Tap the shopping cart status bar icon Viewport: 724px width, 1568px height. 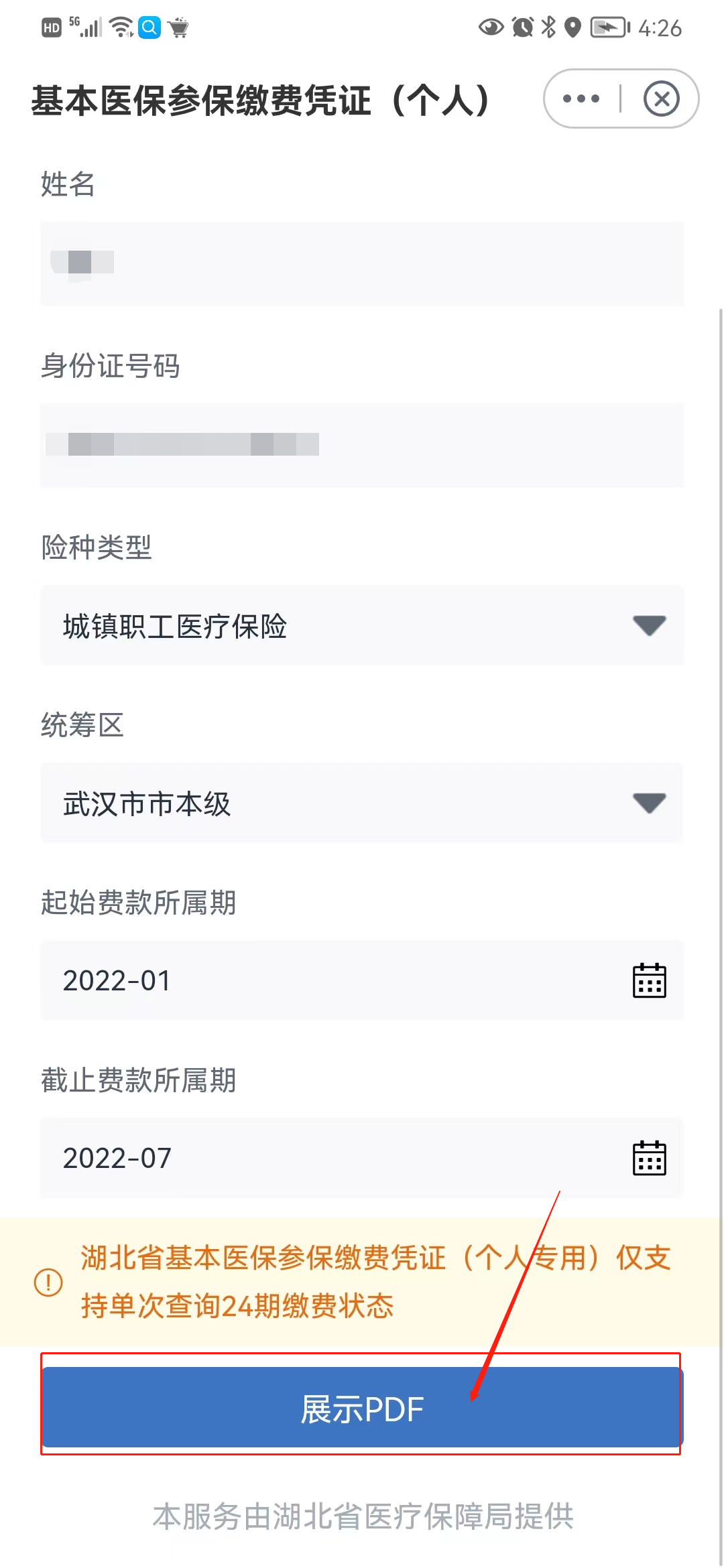coord(178,27)
